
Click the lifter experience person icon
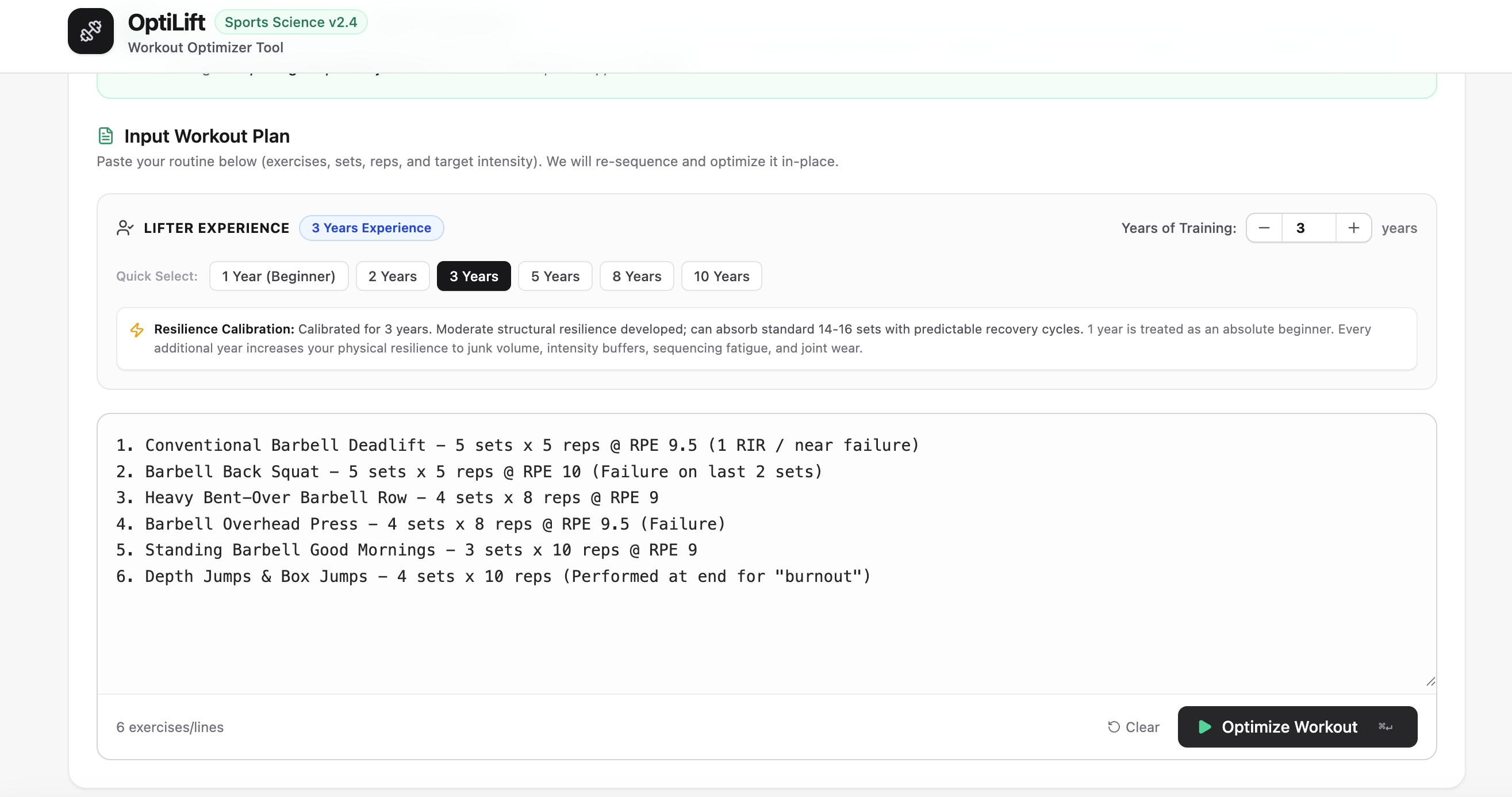(x=125, y=228)
